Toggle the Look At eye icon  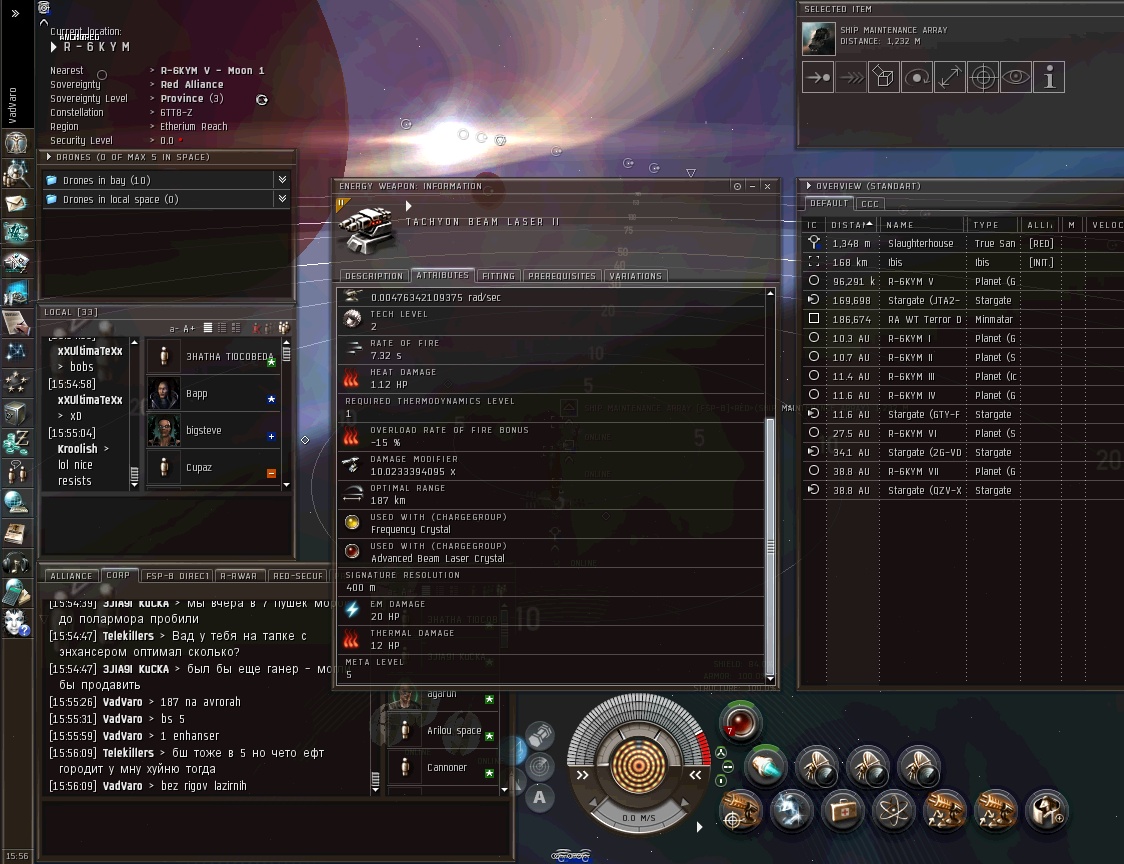1016,77
